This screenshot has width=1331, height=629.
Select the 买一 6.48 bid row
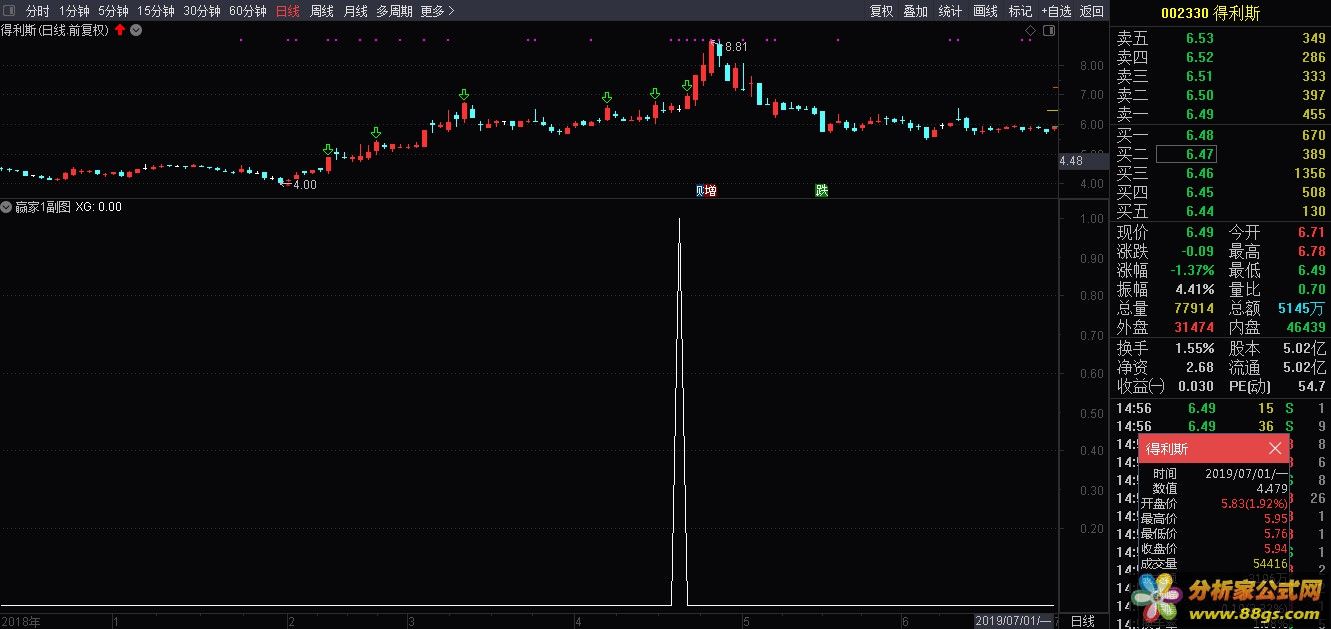pos(1220,135)
